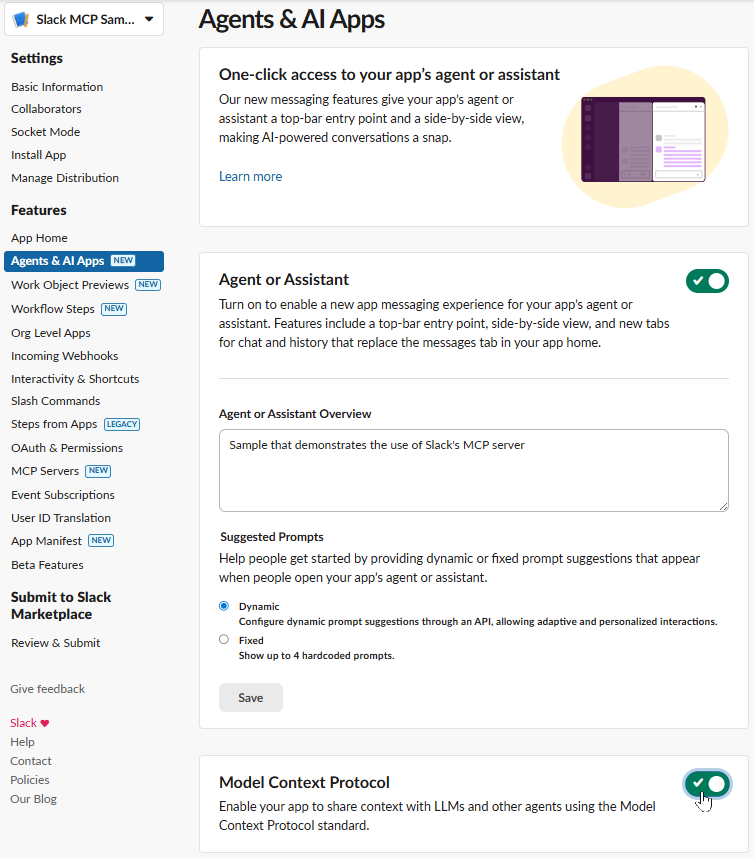The width and height of the screenshot is (754, 858).
Task: Open Review & Submit page
Action: pos(56,643)
